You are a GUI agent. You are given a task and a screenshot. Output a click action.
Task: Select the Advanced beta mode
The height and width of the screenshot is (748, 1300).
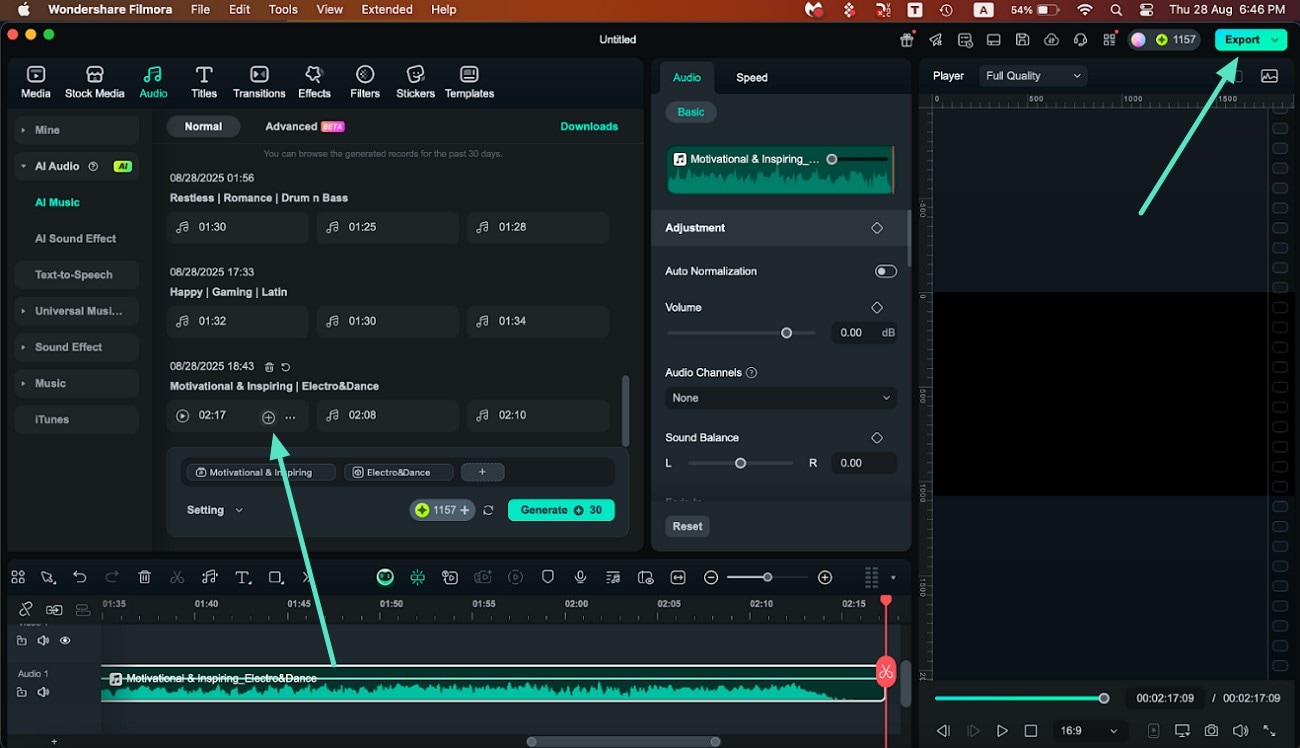[304, 127]
